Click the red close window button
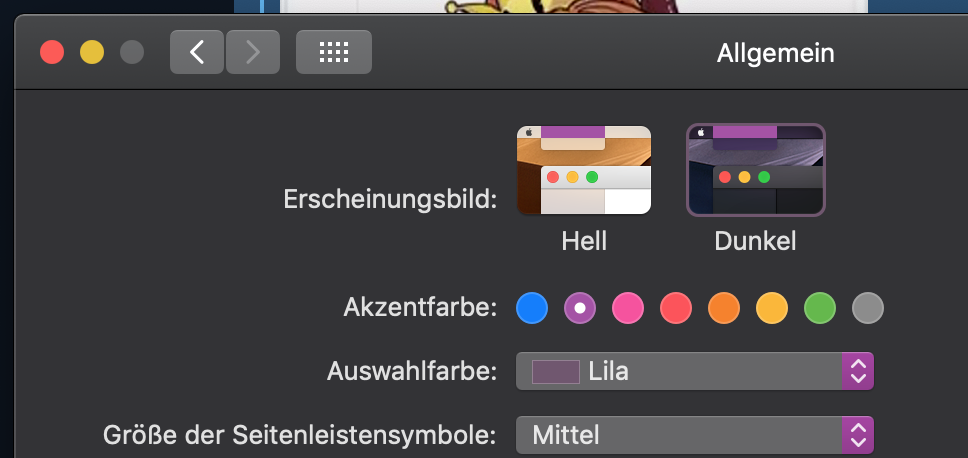The image size is (968, 458). pos(52,52)
